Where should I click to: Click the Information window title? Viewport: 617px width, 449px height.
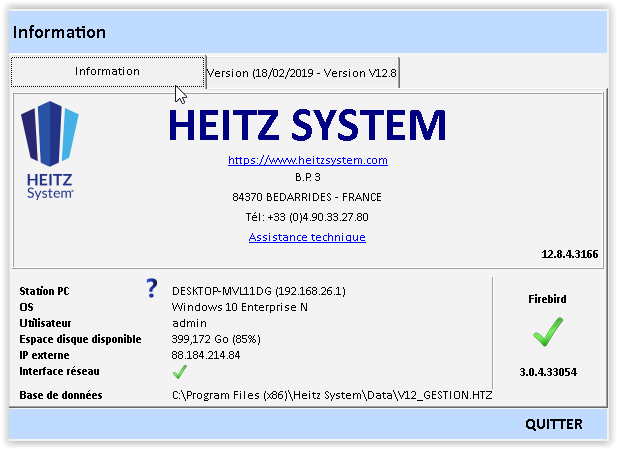click(59, 32)
